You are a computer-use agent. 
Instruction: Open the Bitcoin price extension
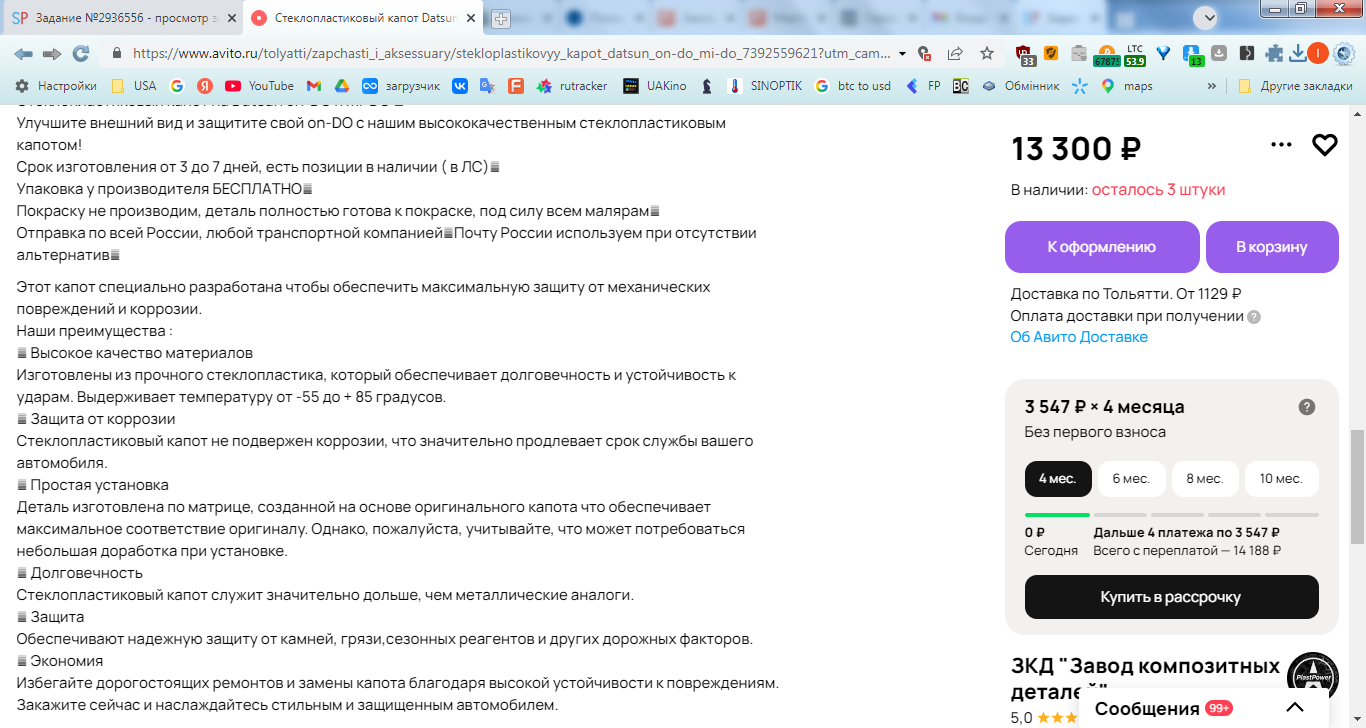[1106, 55]
